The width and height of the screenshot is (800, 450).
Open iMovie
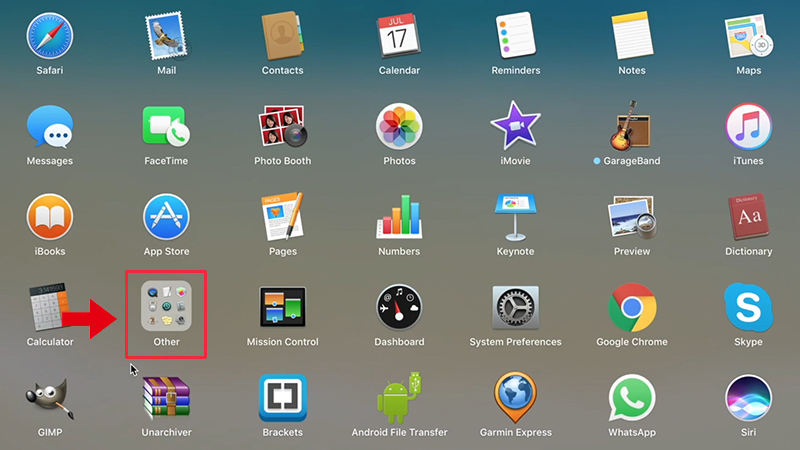coord(515,126)
